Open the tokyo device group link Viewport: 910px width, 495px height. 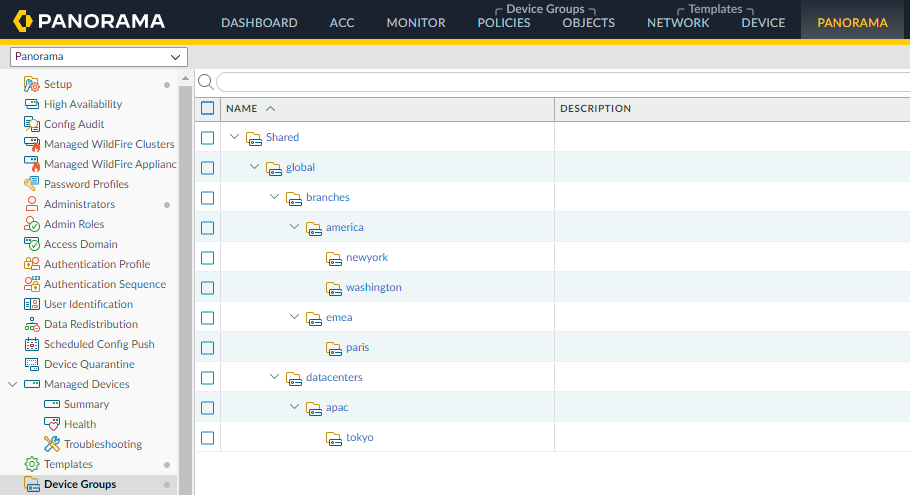click(x=359, y=437)
